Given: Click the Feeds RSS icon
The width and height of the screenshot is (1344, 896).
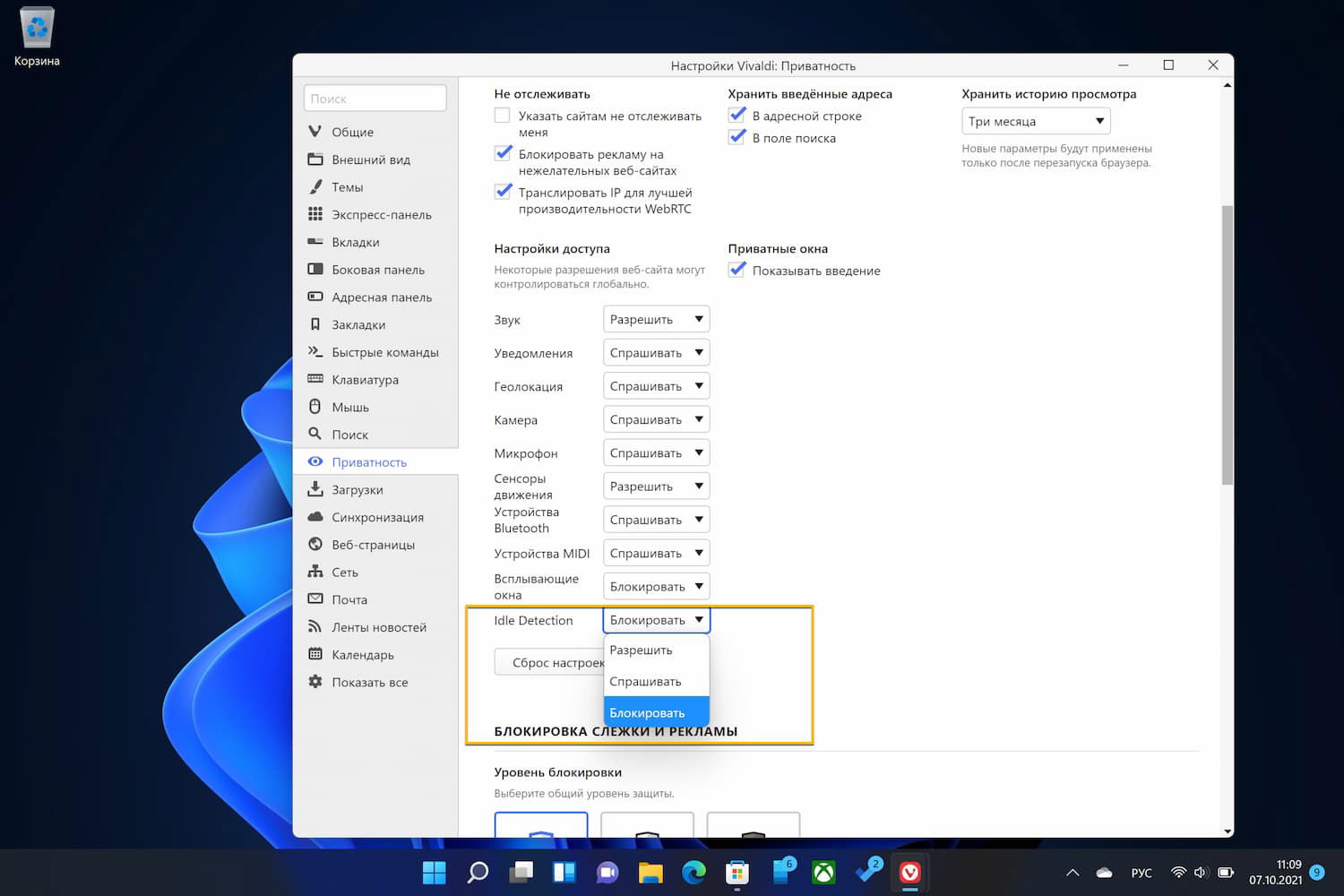Looking at the screenshot, I should point(315,627).
